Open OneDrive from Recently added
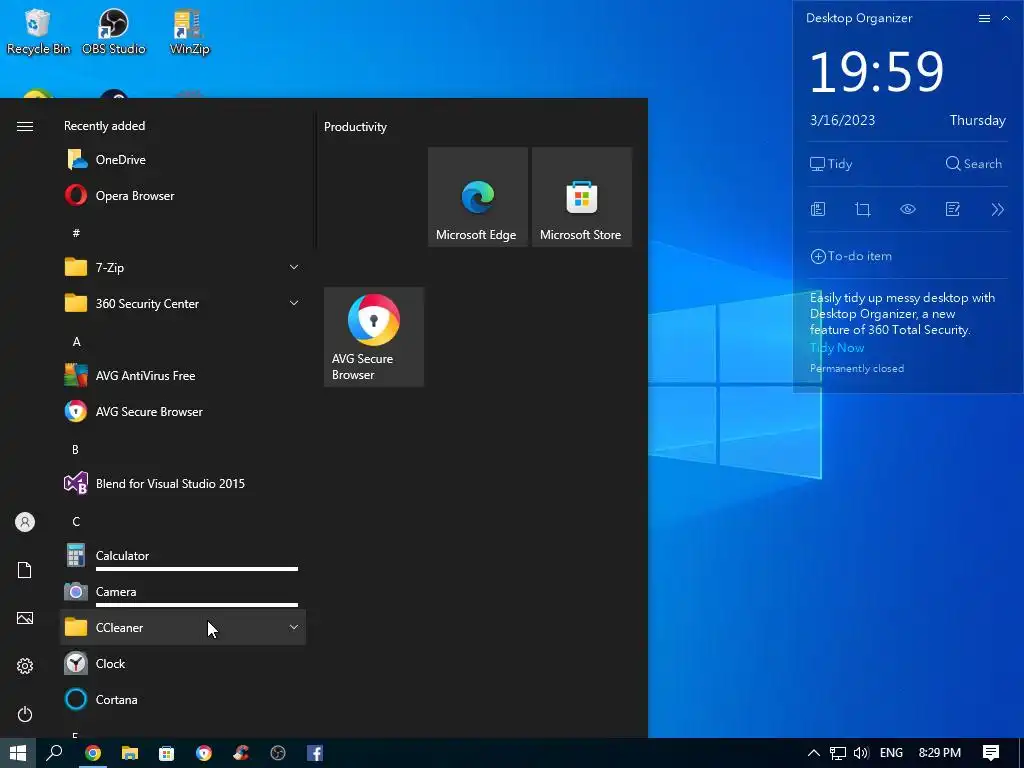Screen dimensions: 1024x768 183,159
